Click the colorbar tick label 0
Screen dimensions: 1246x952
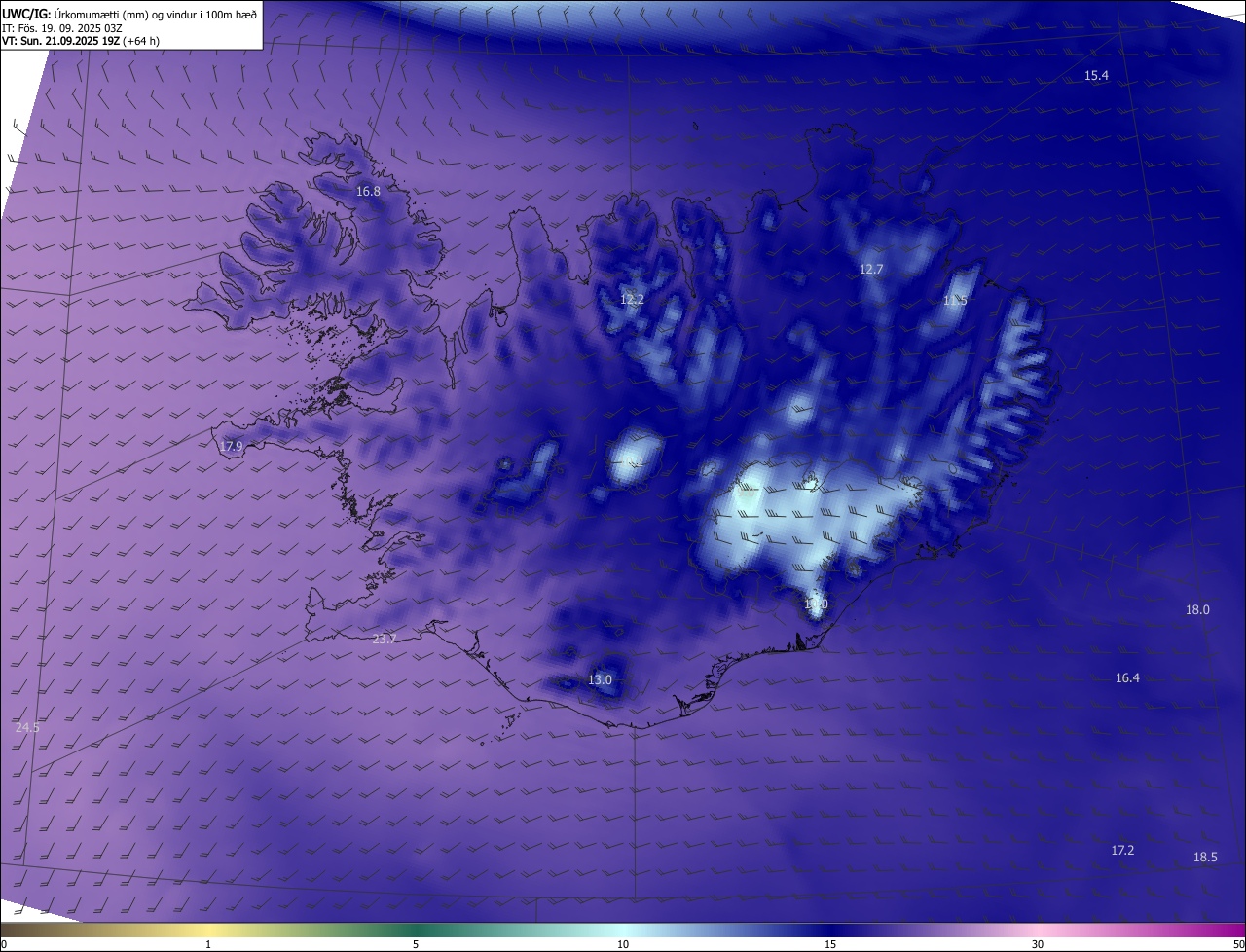pyautogui.click(x=4, y=945)
